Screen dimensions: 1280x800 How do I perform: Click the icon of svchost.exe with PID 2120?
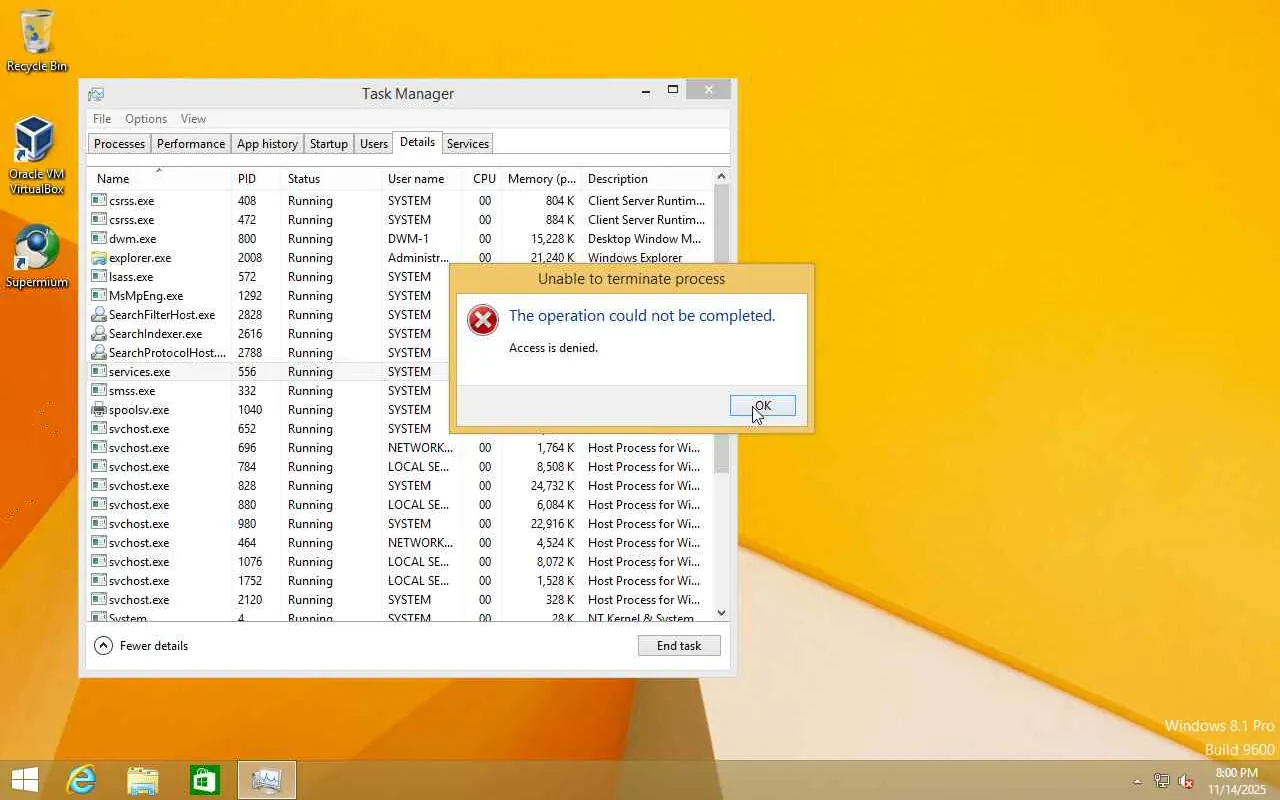(x=99, y=599)
